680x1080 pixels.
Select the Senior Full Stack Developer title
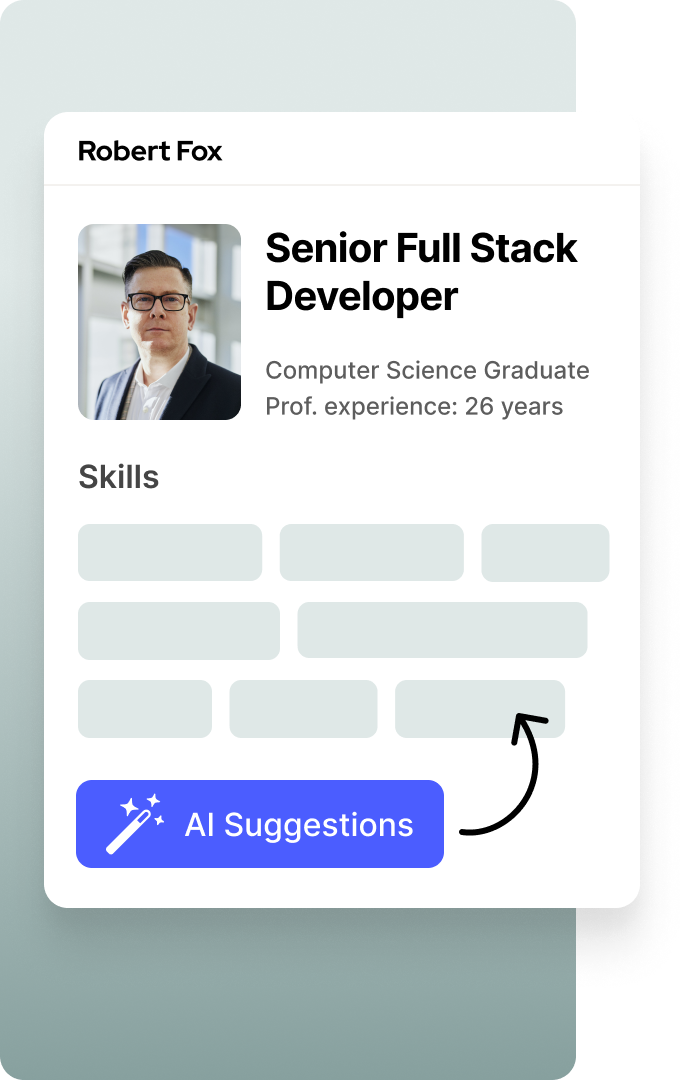coord(421,272)
